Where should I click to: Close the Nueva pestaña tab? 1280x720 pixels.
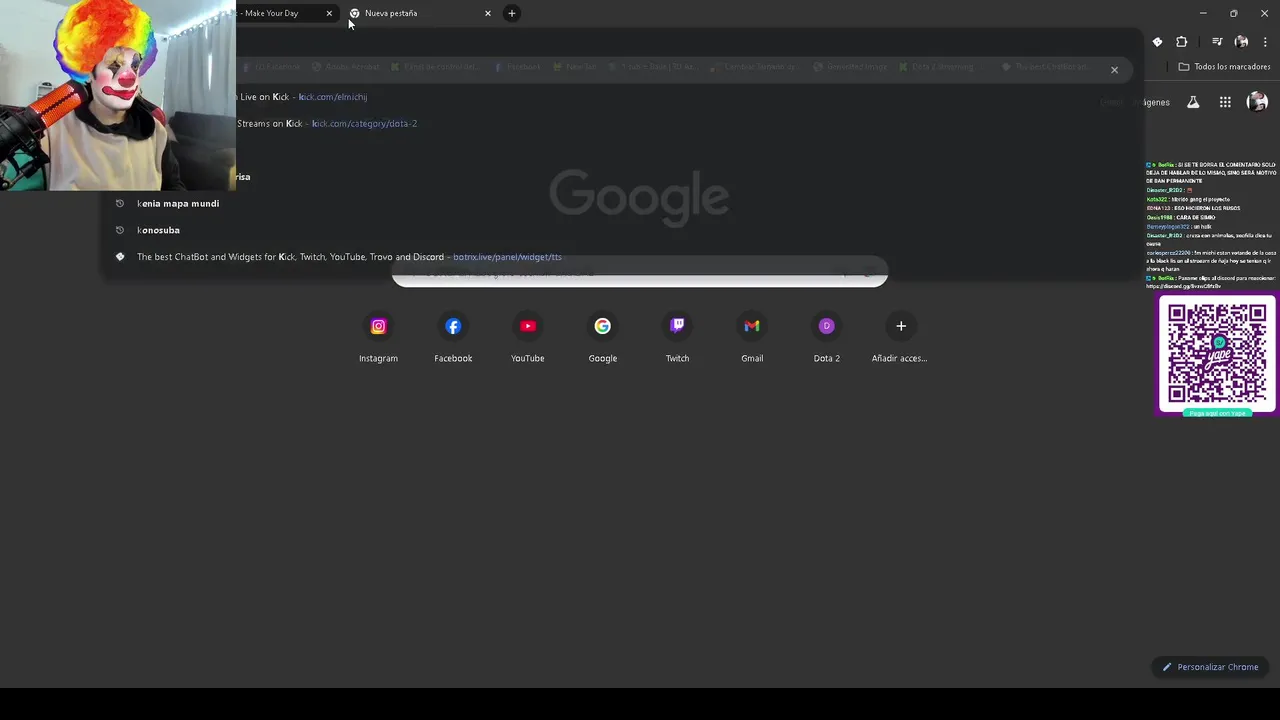[x=488, y=13]
